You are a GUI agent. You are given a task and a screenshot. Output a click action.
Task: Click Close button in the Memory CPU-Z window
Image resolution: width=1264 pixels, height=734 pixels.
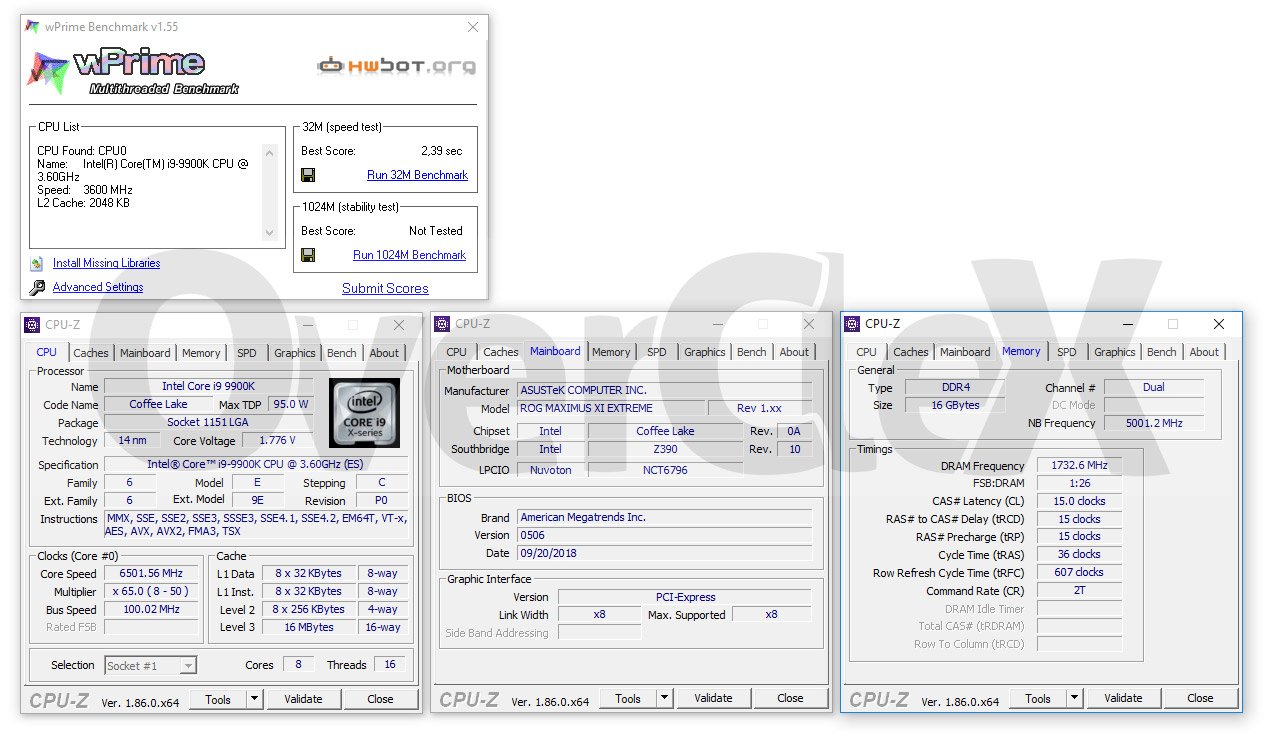[x=1200, y=698]
